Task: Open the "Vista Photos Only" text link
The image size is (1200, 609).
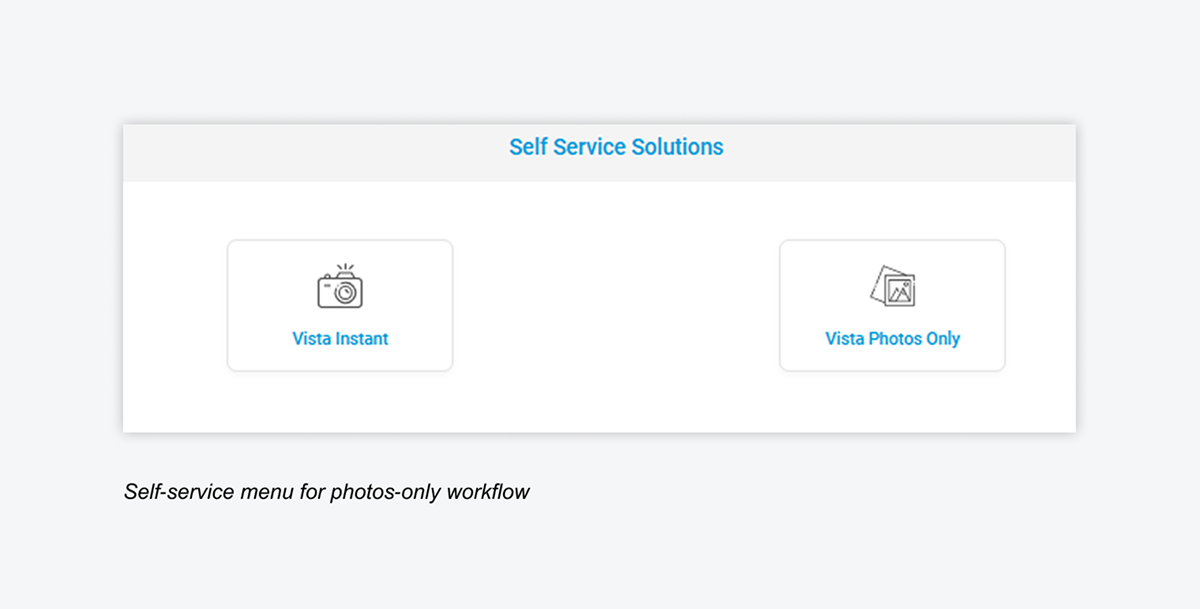Action: tap(892, 339)
